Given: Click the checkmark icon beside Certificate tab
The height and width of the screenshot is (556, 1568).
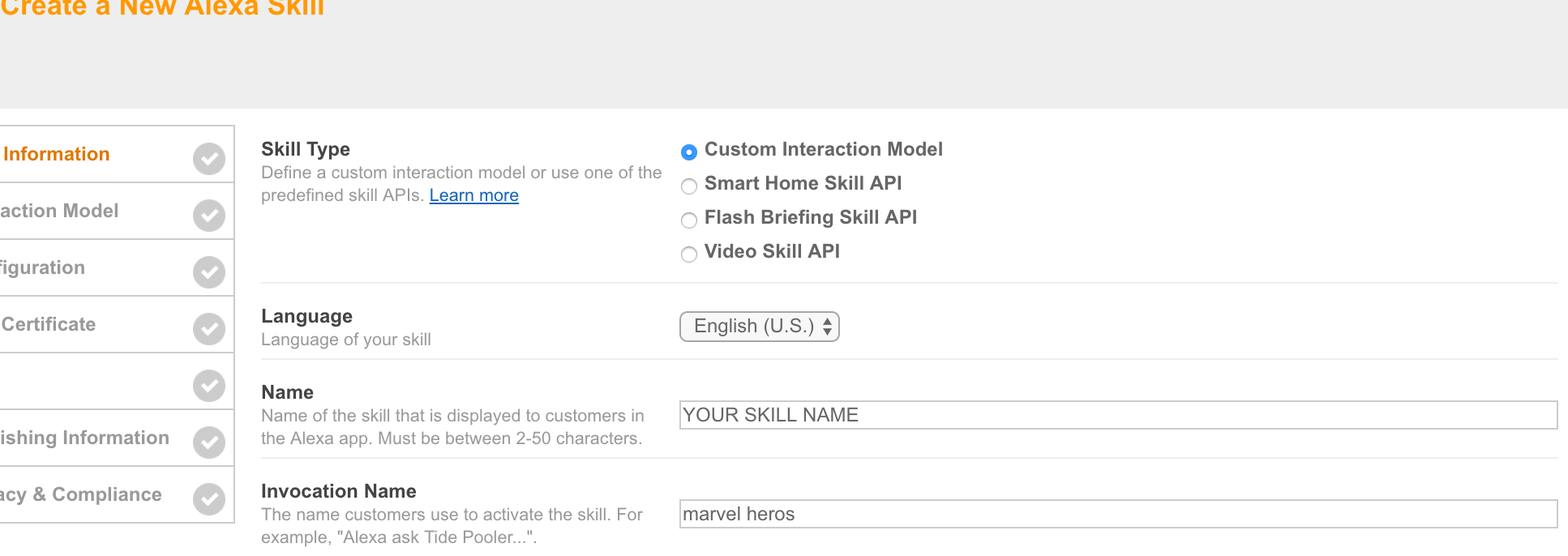Looking at the screenshot, I should [209, 328].
